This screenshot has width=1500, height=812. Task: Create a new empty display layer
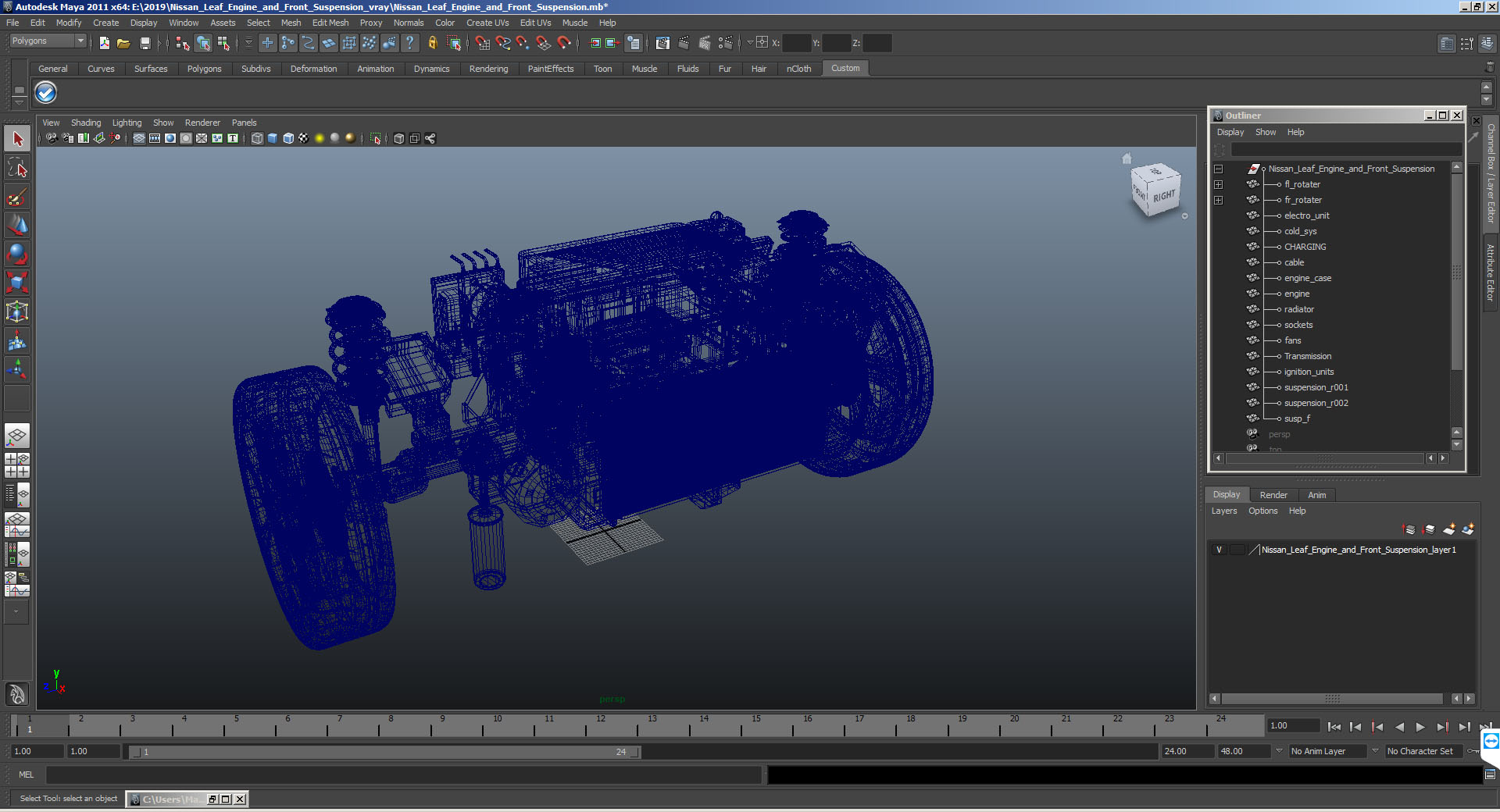[1449, 529]
